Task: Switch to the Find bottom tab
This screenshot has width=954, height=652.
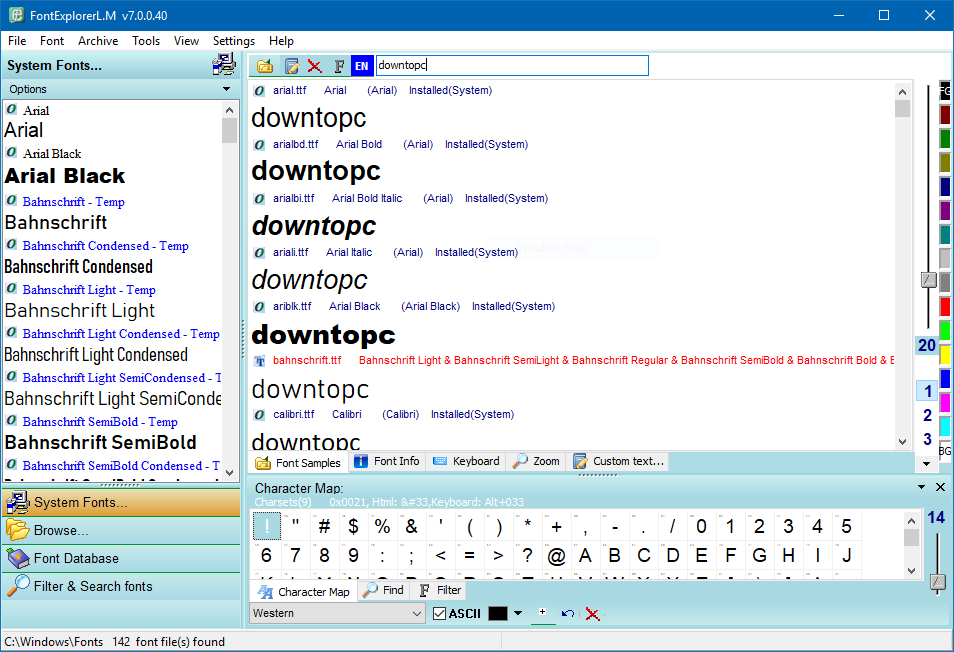Action: tap(384, 590)
